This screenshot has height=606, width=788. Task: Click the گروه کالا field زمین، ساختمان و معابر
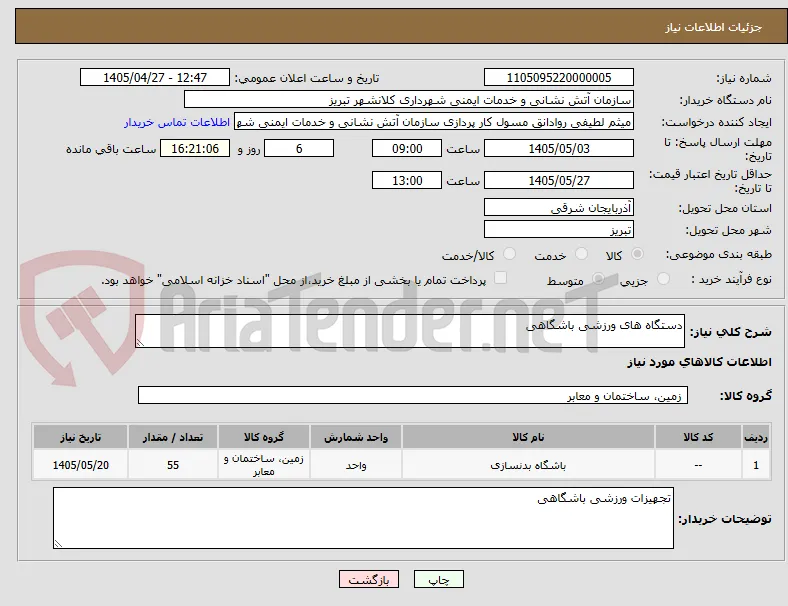coord(413,395)
